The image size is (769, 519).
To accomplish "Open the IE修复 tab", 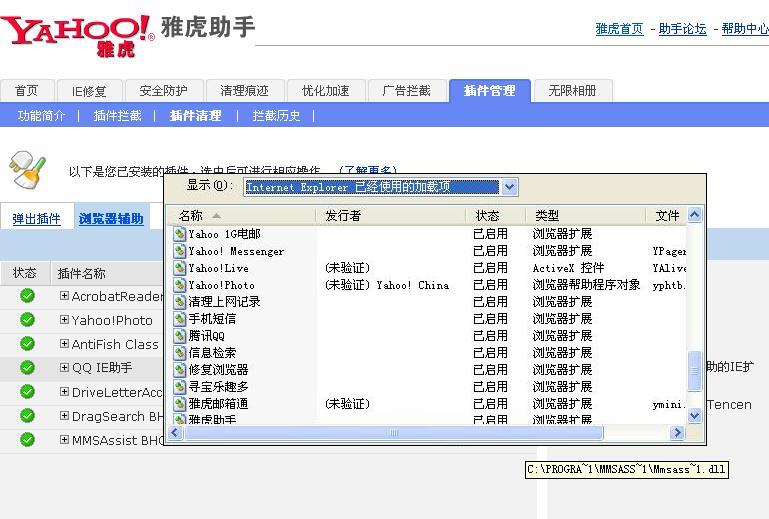I will [89, 91].
